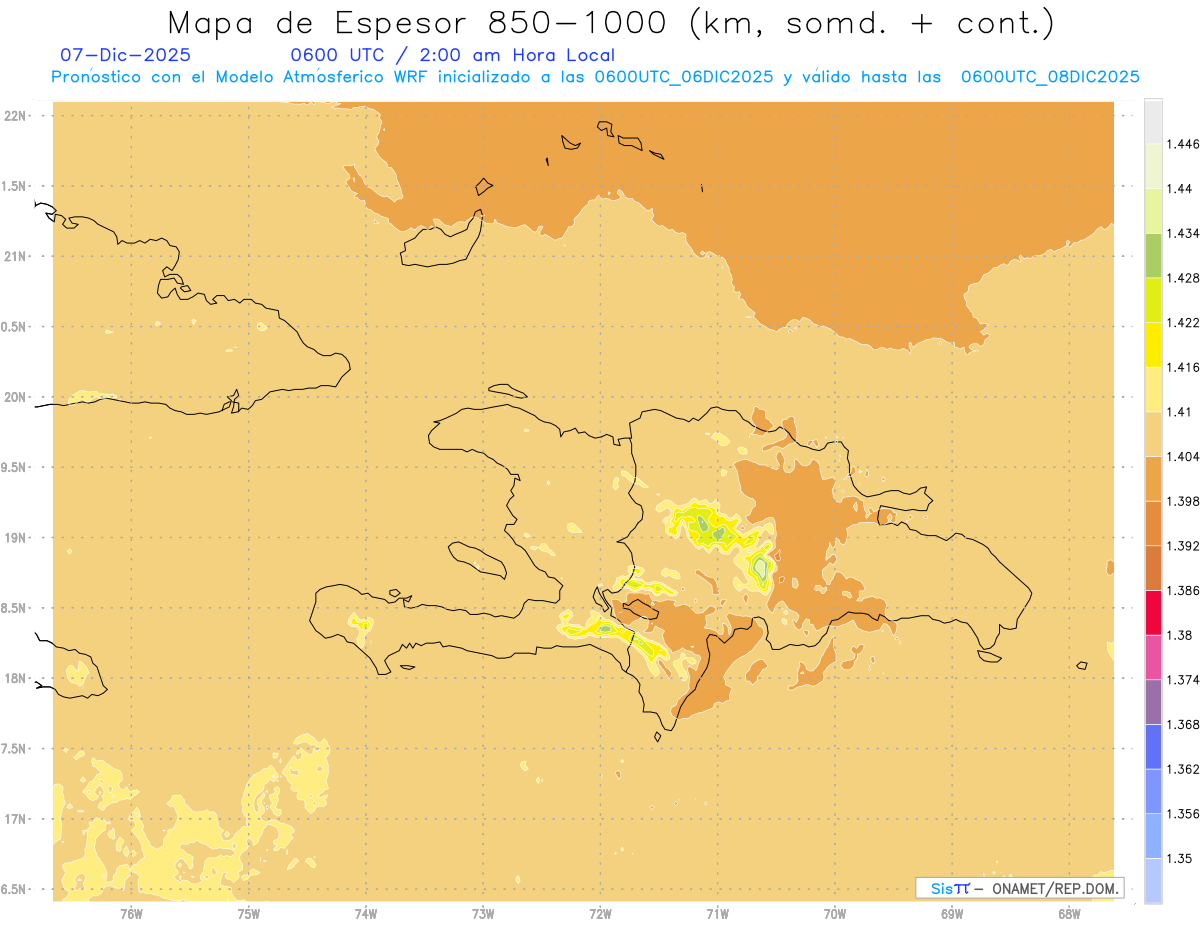Image resolution: width=1200 pixels, height=927 pixels.
Task: Click the '70W' longitude label
Action: click(835, 913)
